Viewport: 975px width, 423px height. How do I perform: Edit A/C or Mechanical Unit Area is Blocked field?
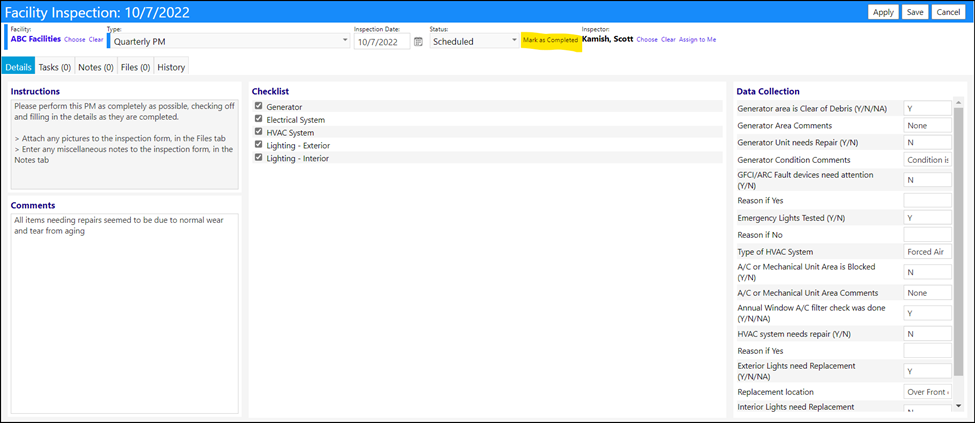[x=927, y=272]
